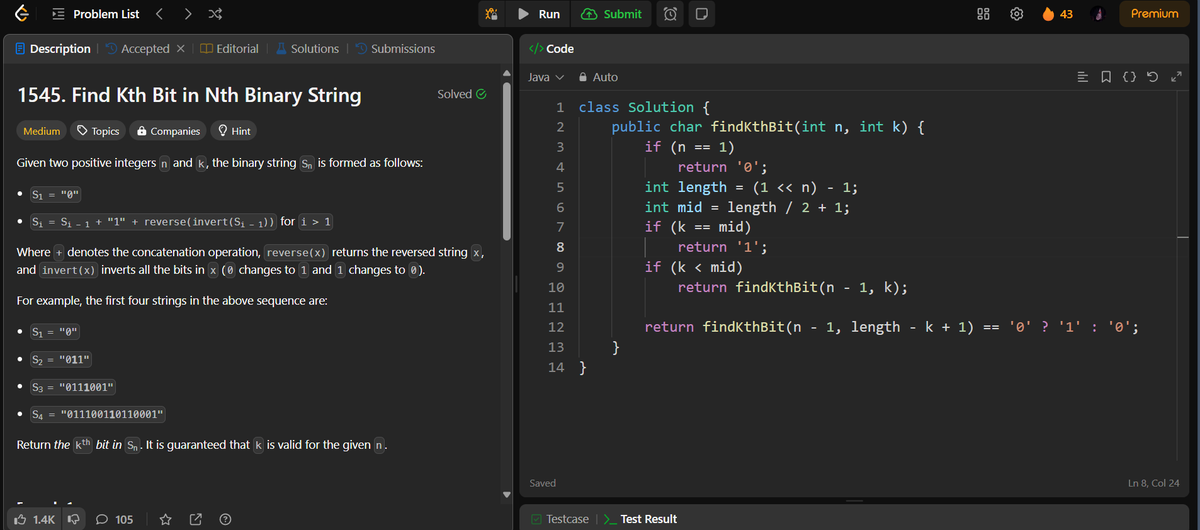
Task: Open the layout manager grid icon
Action: coord(983,14)
